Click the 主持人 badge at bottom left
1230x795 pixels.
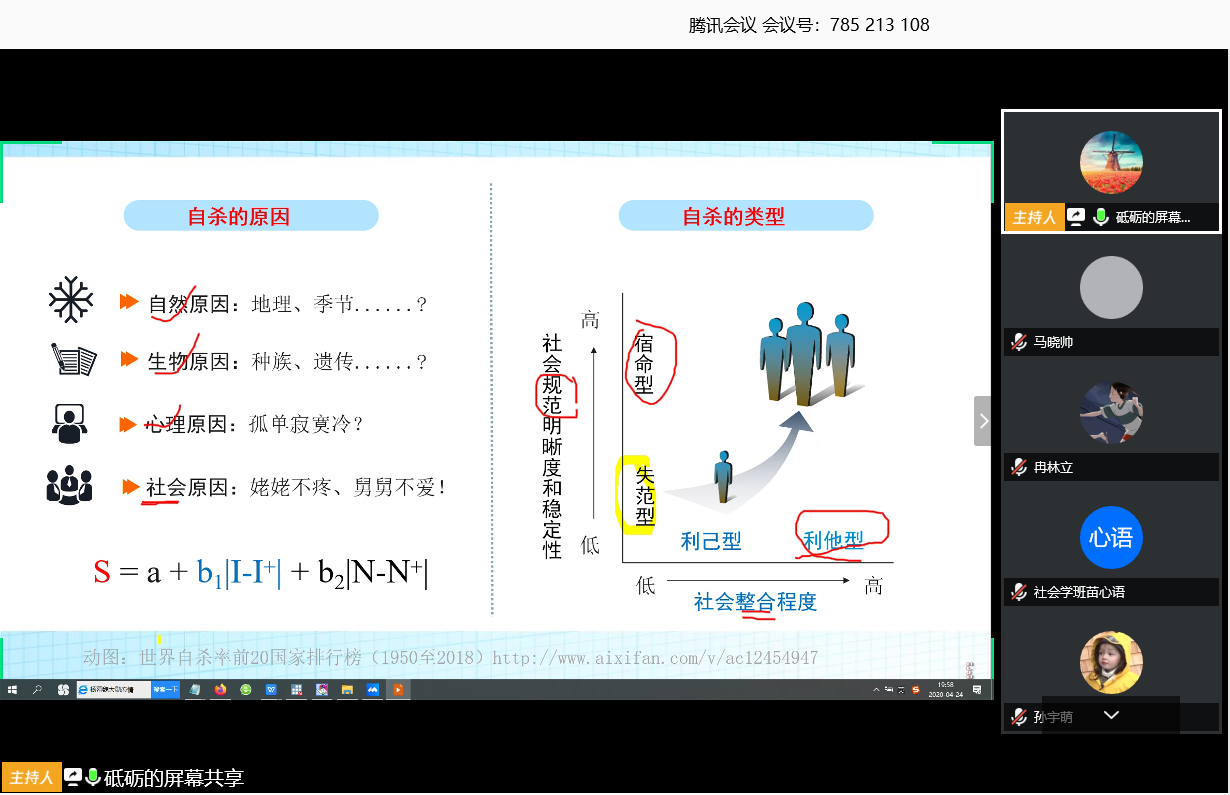pos(31,778)
